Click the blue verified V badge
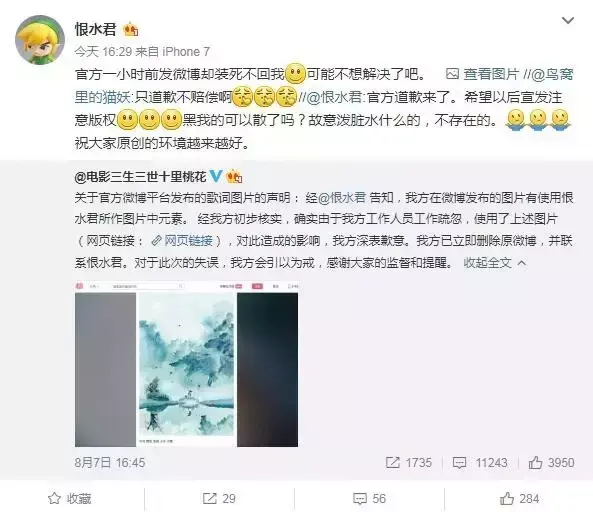 [216, 176]
